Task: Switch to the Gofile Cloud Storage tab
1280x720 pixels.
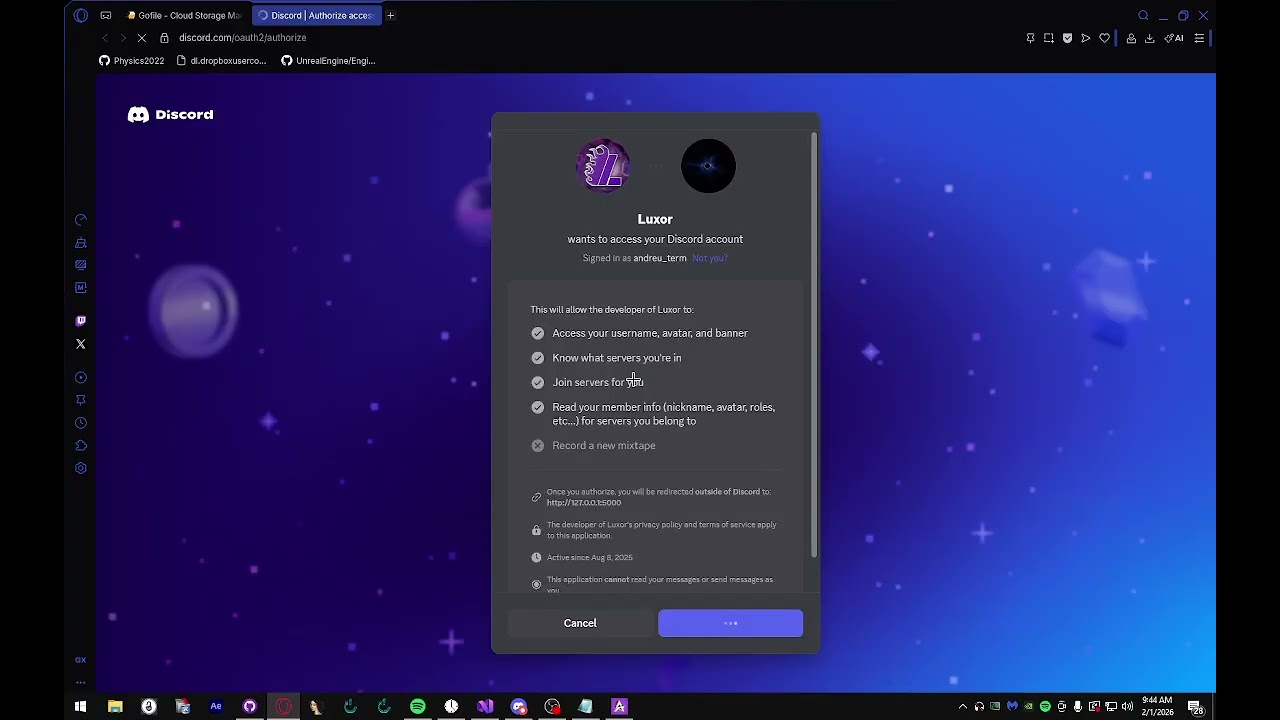Action: [184, 15]
